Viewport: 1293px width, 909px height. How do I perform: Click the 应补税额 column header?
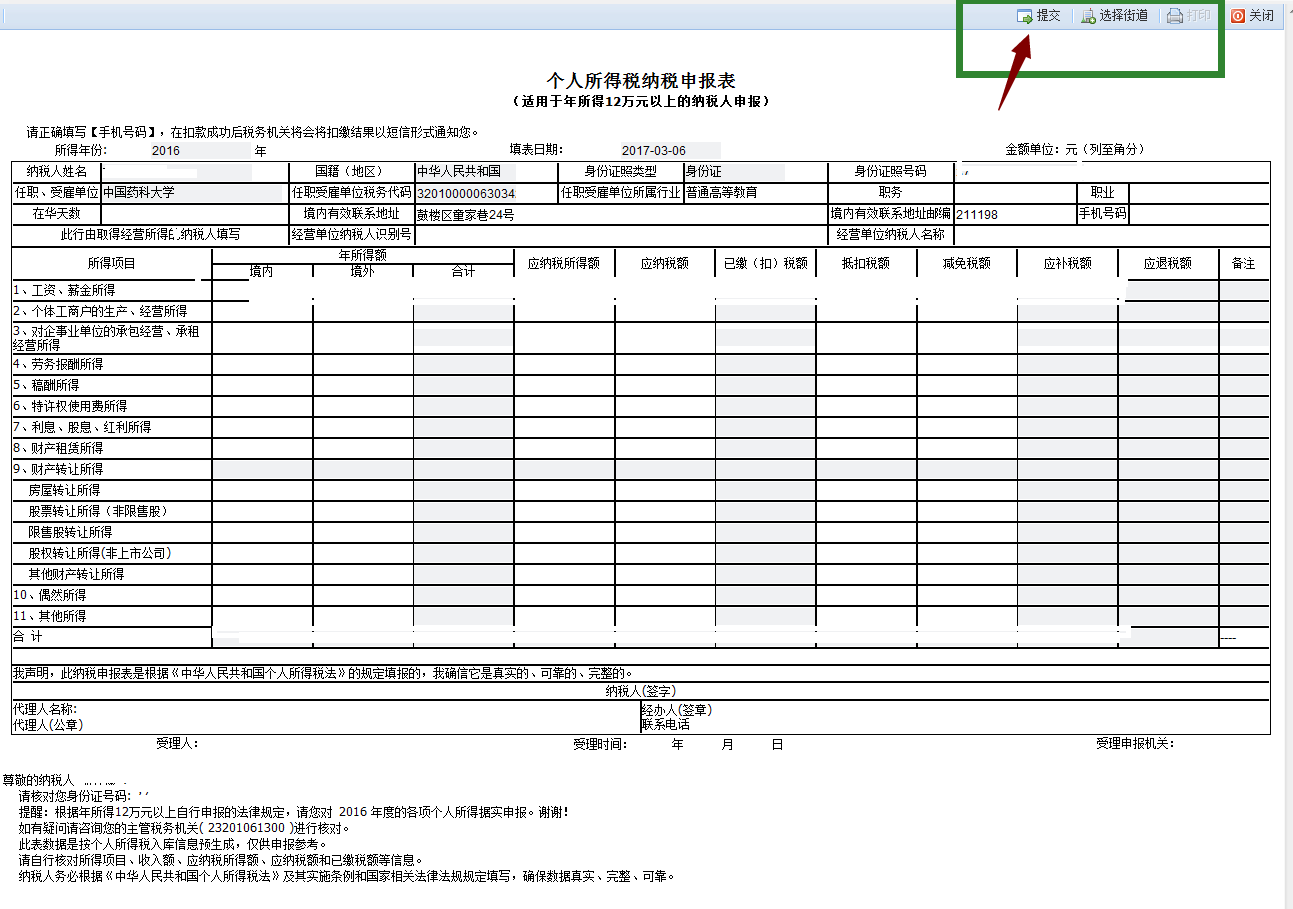click(1067, 263)
